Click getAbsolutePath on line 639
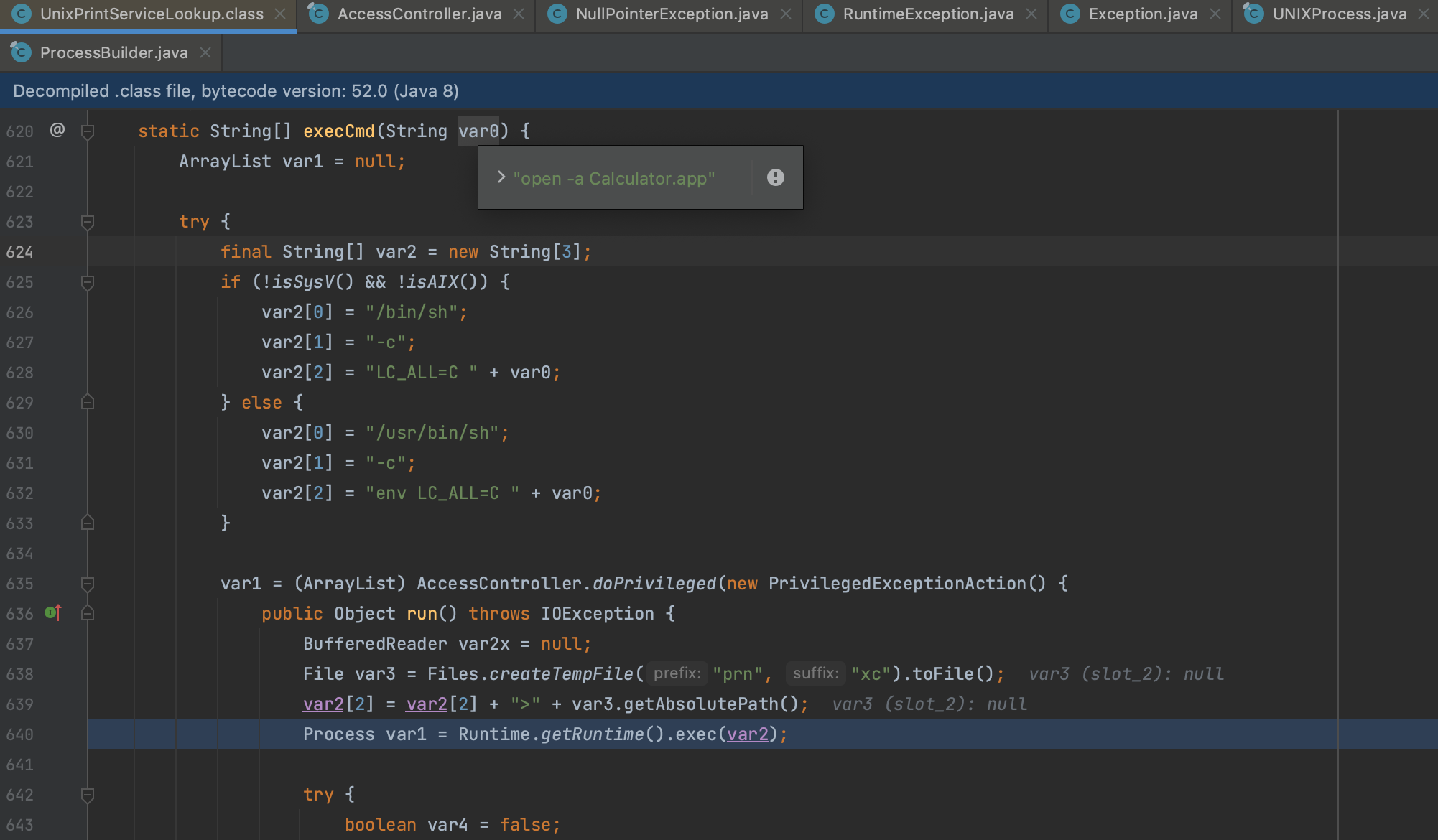The width and height of the screenshot is (1438, 840). pyautogui.click(x=700, y=704)
